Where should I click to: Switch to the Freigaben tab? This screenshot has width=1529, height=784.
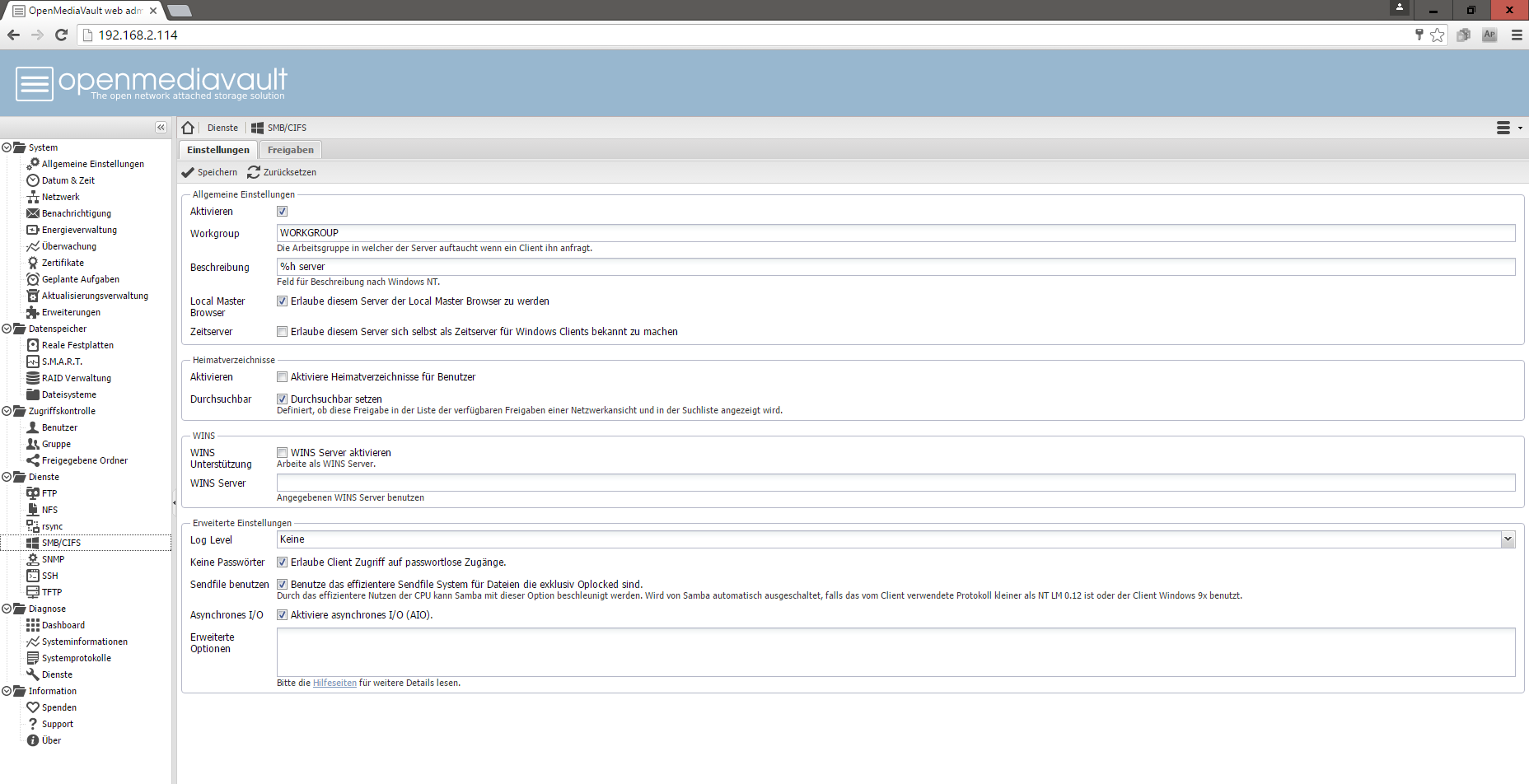(291, 150)
